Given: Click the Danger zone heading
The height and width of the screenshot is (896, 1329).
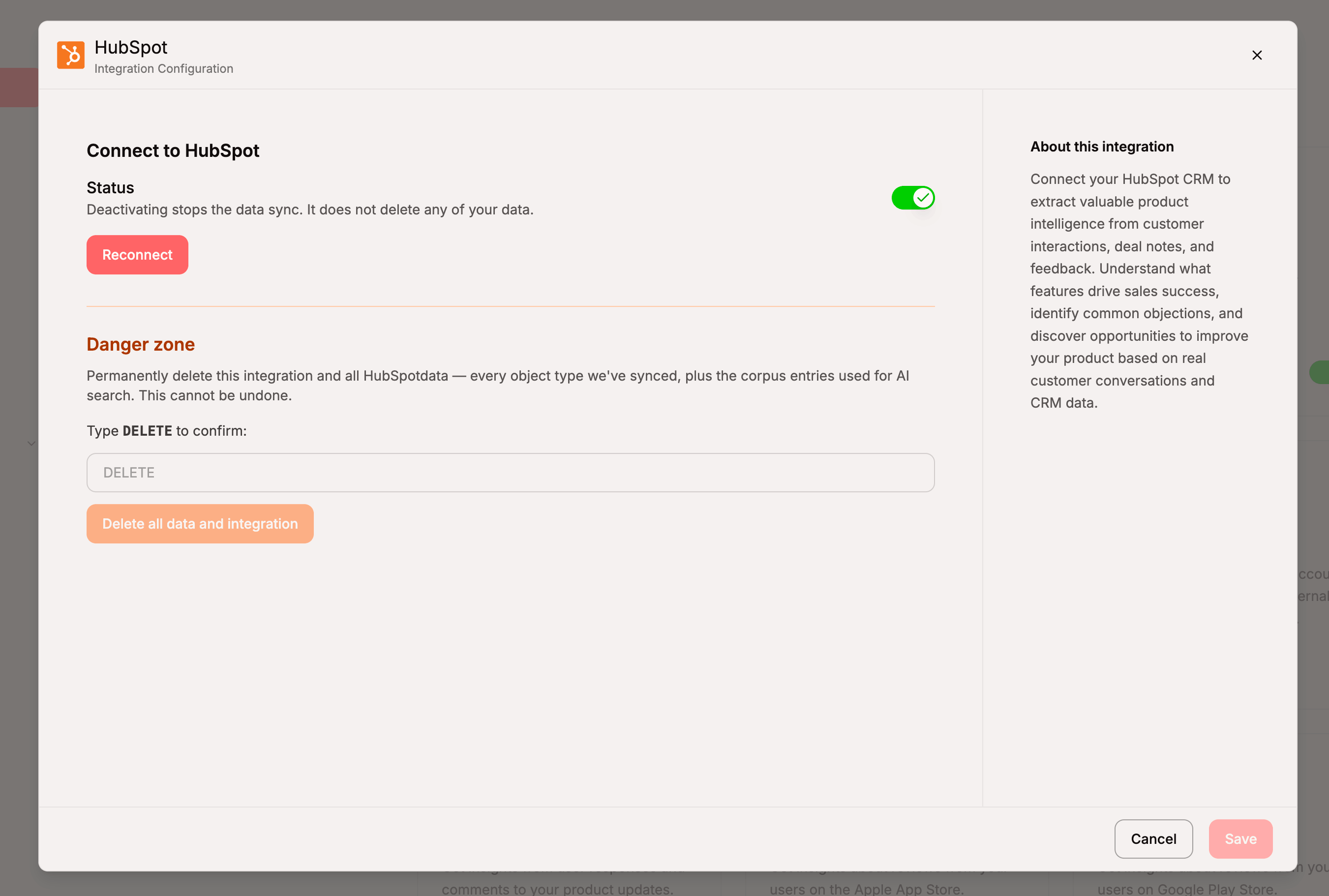Looking at the screenshot, I should (x=141, y=344).
